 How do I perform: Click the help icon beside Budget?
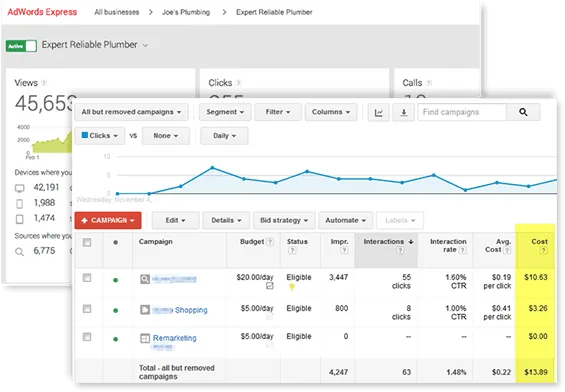pyautogui.click(x=270, y=241)
